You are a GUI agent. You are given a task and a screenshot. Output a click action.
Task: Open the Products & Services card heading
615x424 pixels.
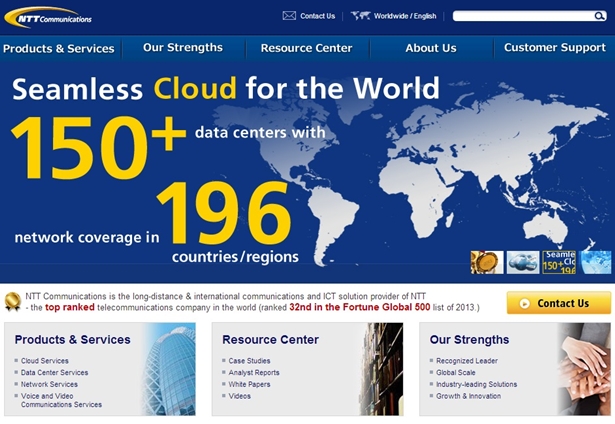click(x=73, y=339)
